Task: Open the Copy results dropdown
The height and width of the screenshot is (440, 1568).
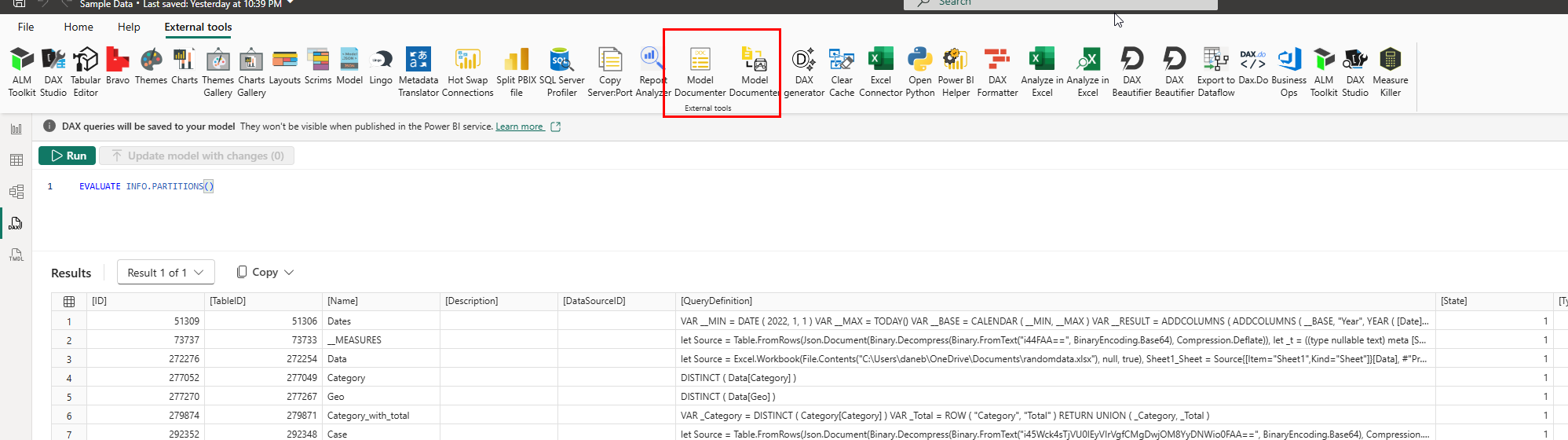Action: pyautogui.click(x=265, y=272)
